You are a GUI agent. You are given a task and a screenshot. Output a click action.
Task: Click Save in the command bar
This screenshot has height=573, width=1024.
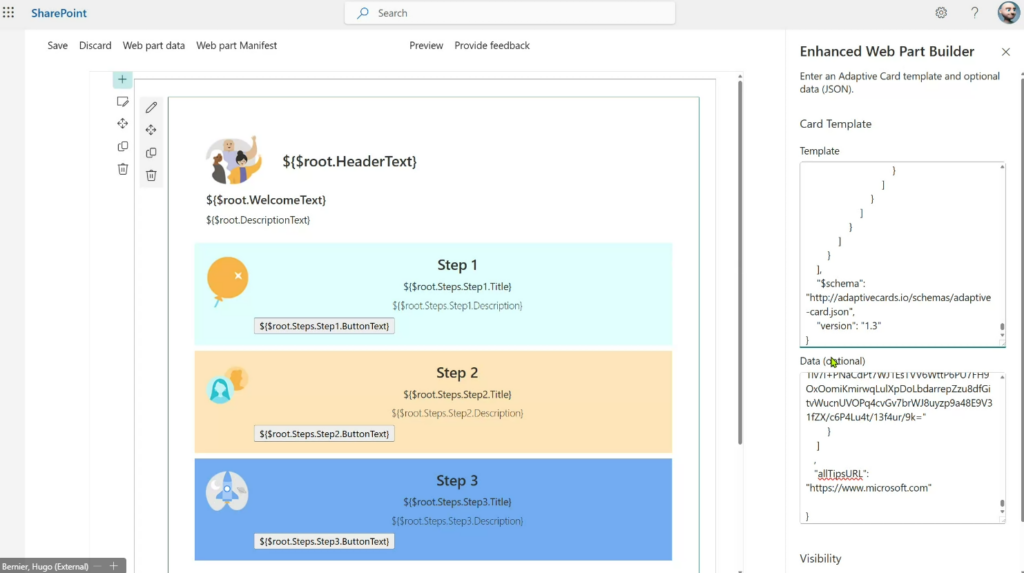tap(58, 46)
